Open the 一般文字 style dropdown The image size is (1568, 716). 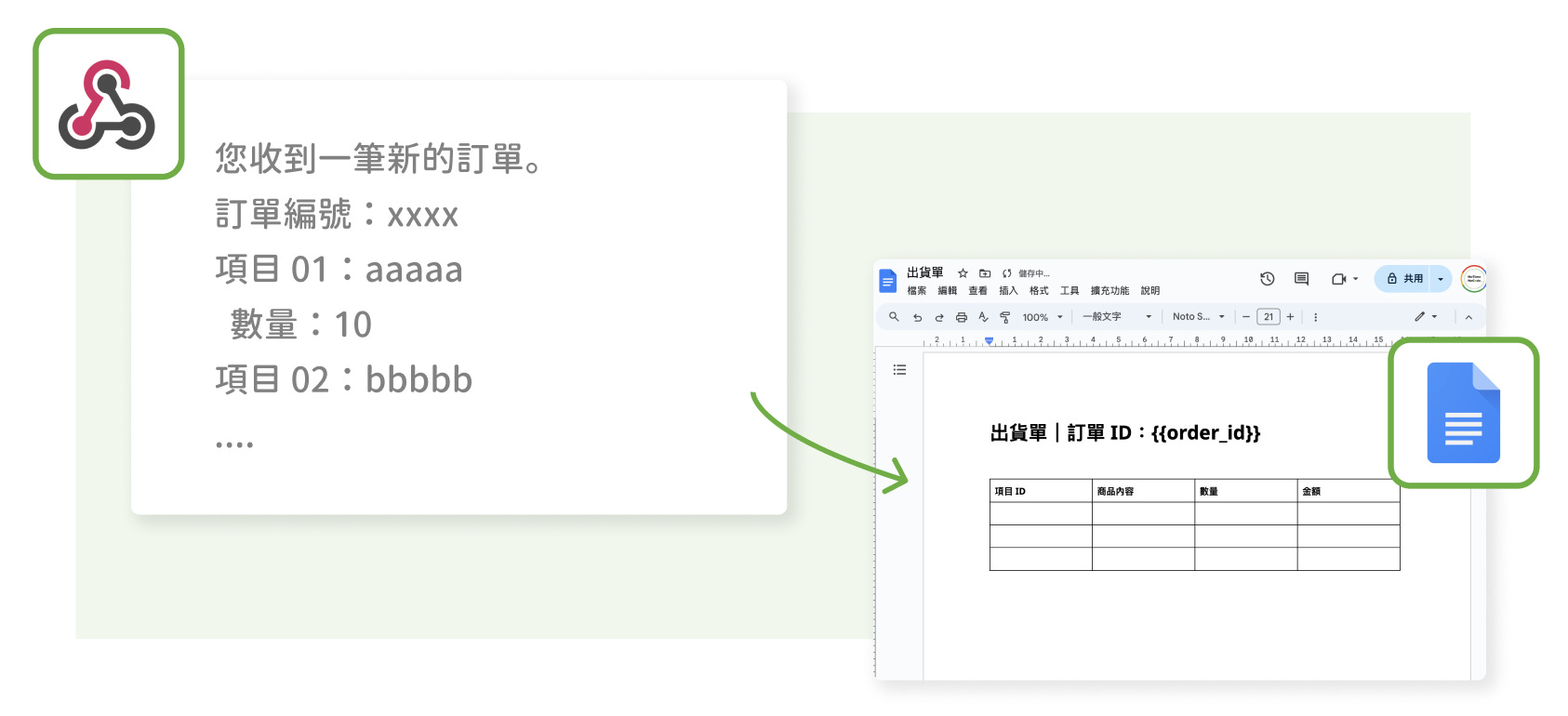point(1117,317)
